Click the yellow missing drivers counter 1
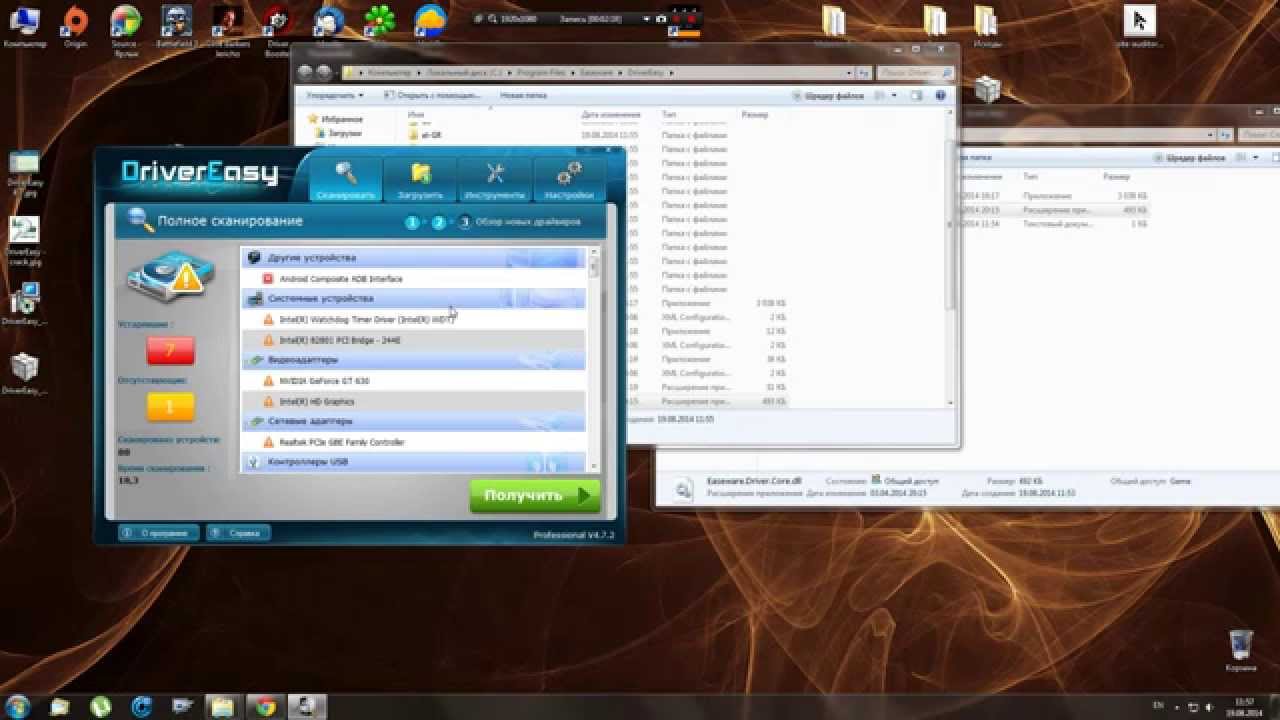 (170, 406)
